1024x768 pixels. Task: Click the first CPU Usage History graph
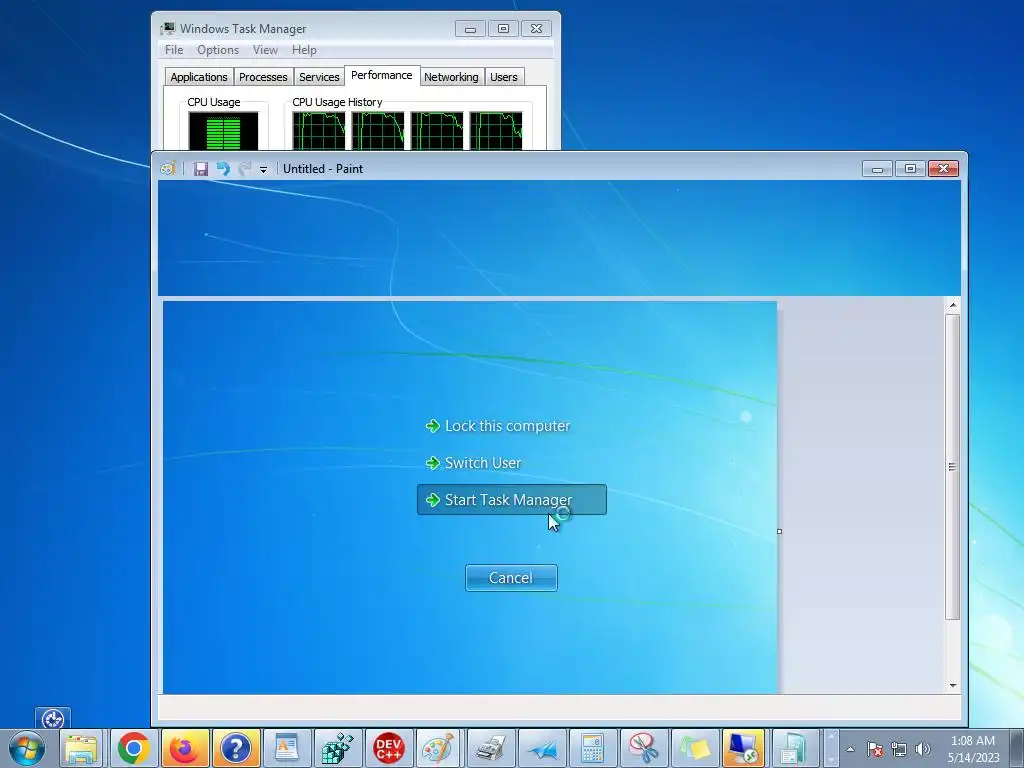(319, 131)
